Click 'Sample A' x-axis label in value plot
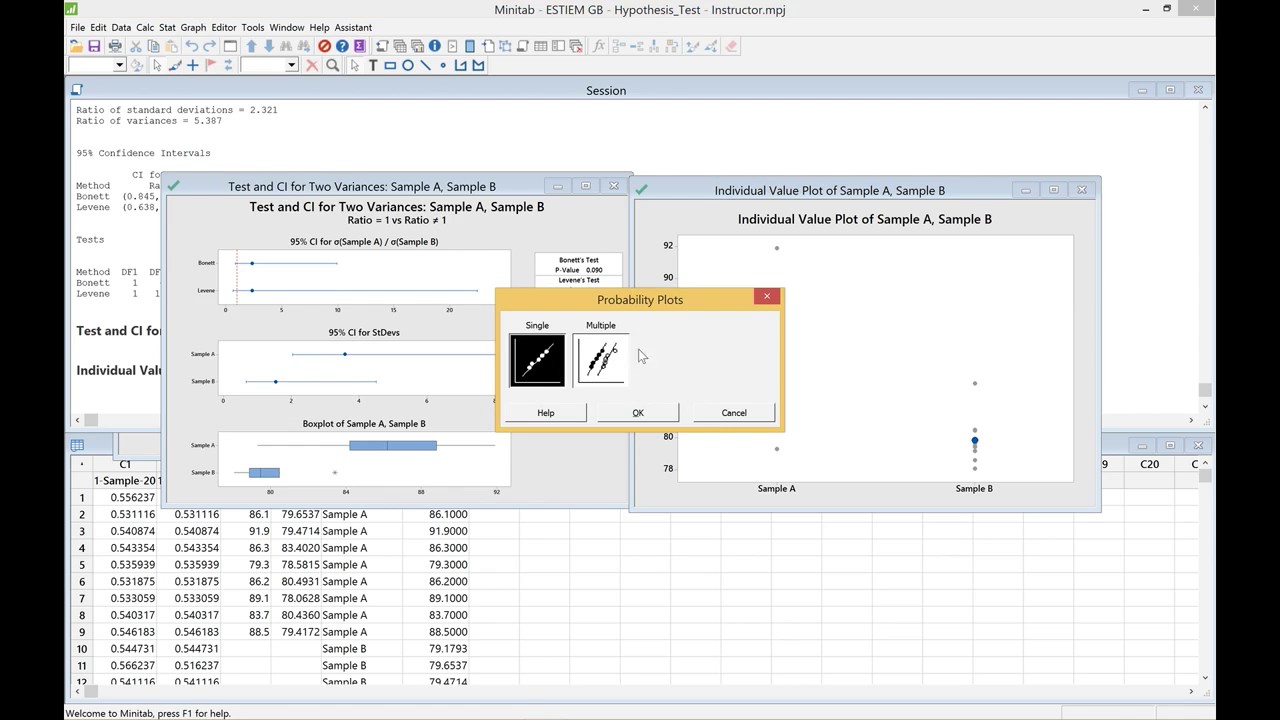The width and height of the screenshot is (1280, 720). click(x=777, y=489)
